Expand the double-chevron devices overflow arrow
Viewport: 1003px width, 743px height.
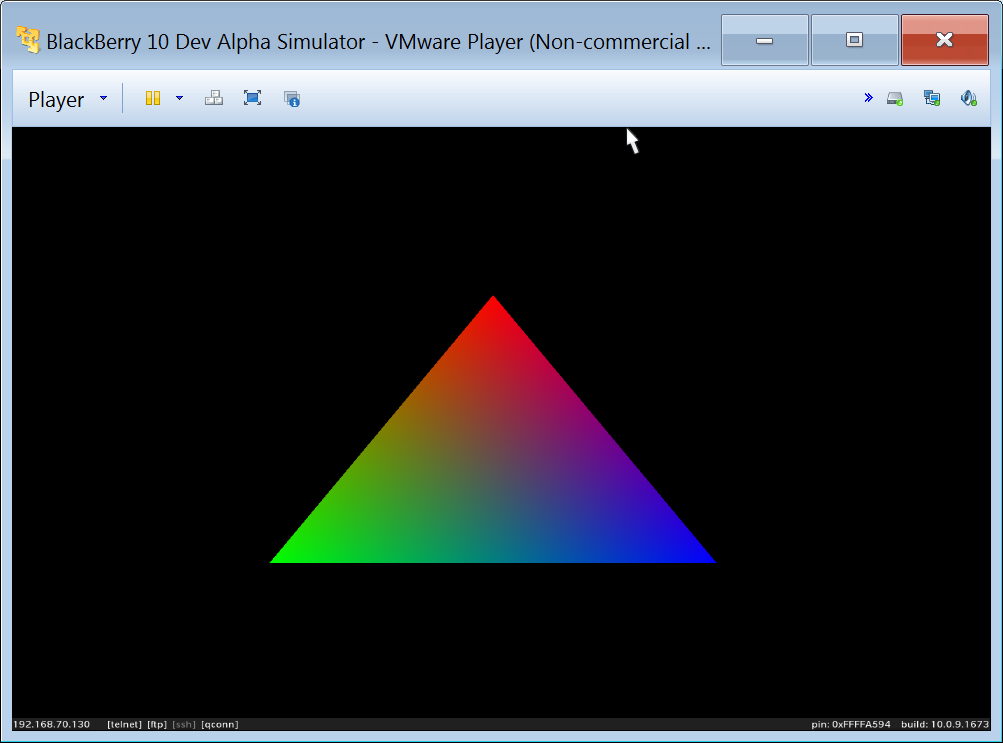point(868,97)
